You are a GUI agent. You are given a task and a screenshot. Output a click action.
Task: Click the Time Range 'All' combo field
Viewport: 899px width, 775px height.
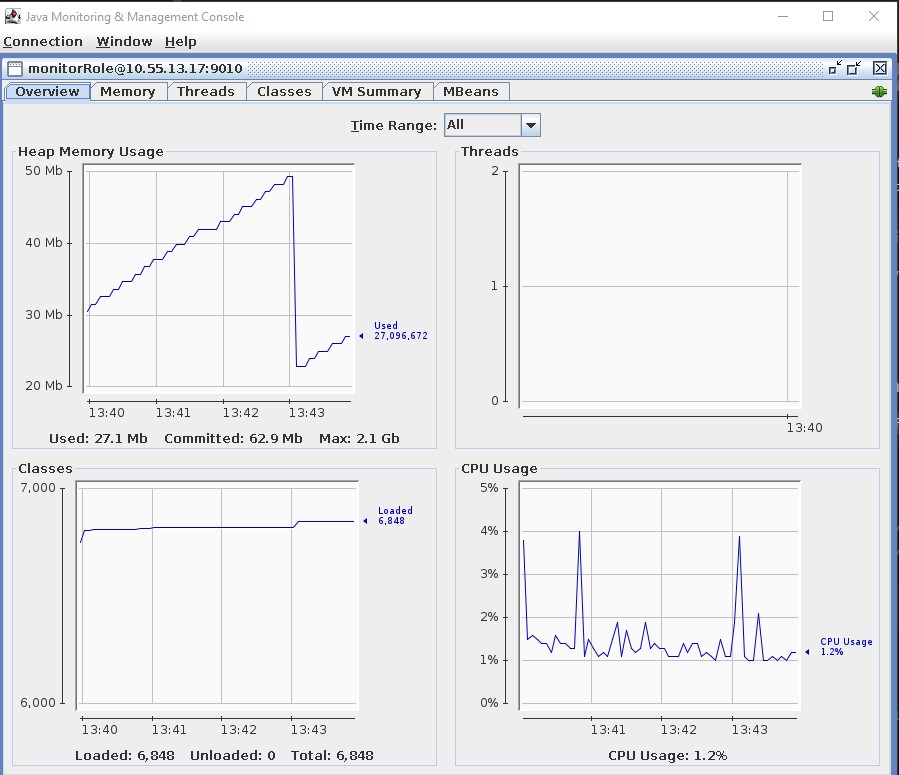coord(481,125)
